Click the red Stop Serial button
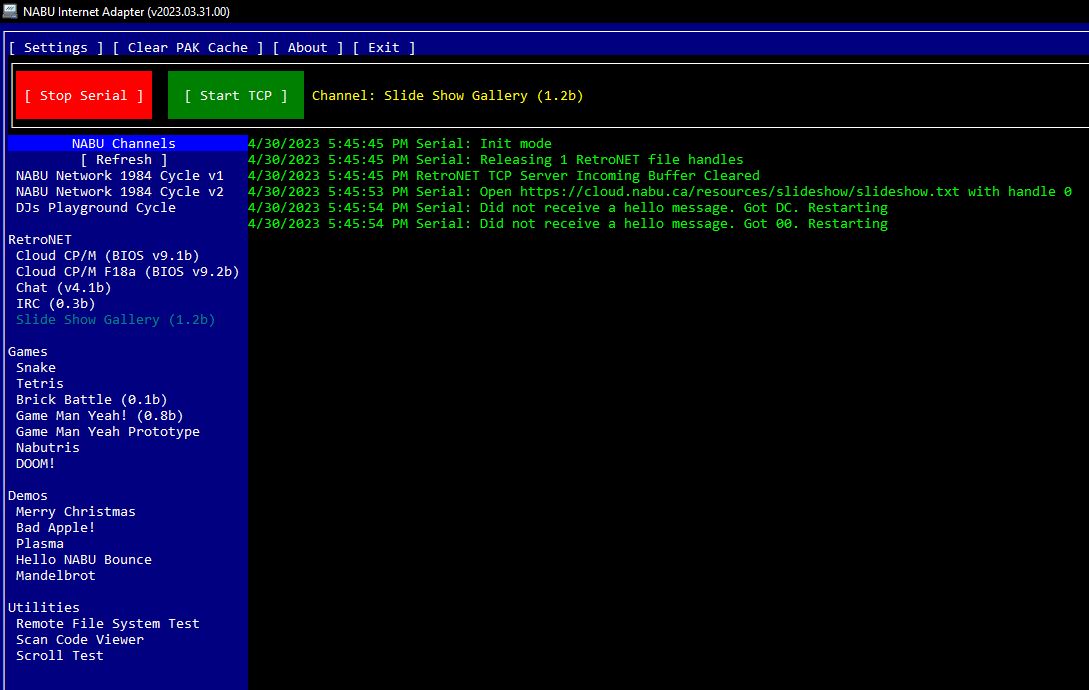 84,95
